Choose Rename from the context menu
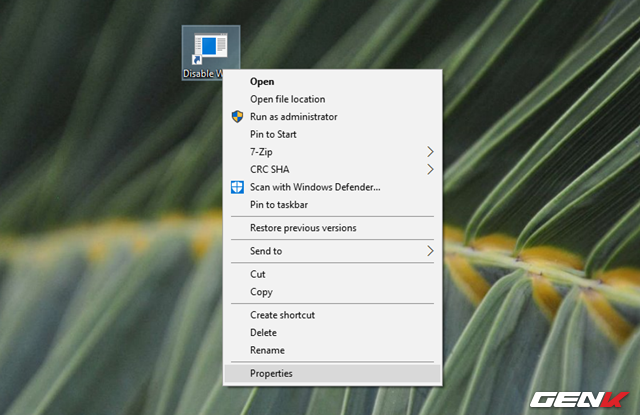 332,350
